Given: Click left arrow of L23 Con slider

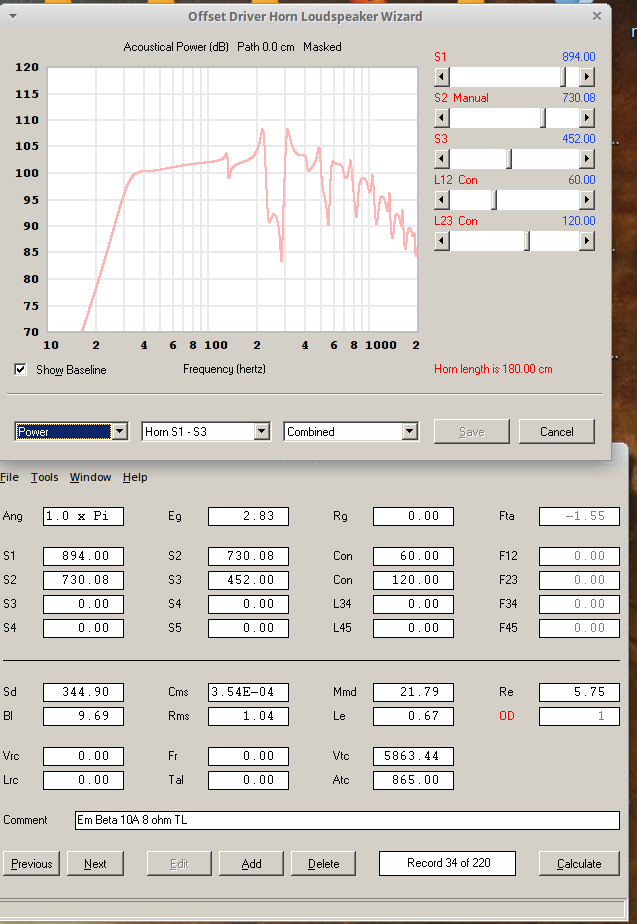Looking at the screenshot, I should [442, 240].
